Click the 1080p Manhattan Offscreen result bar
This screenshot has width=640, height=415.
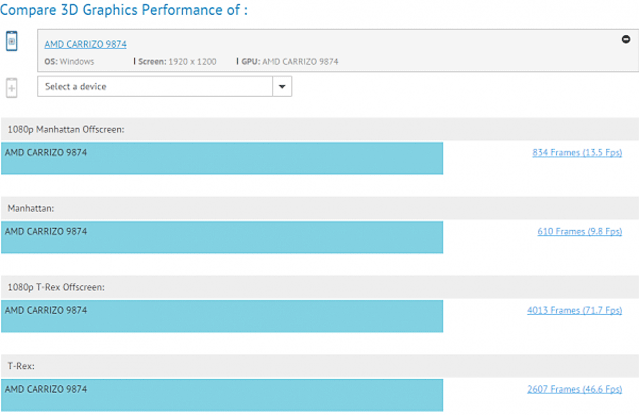pyautogui.click(x=222, y=158)
